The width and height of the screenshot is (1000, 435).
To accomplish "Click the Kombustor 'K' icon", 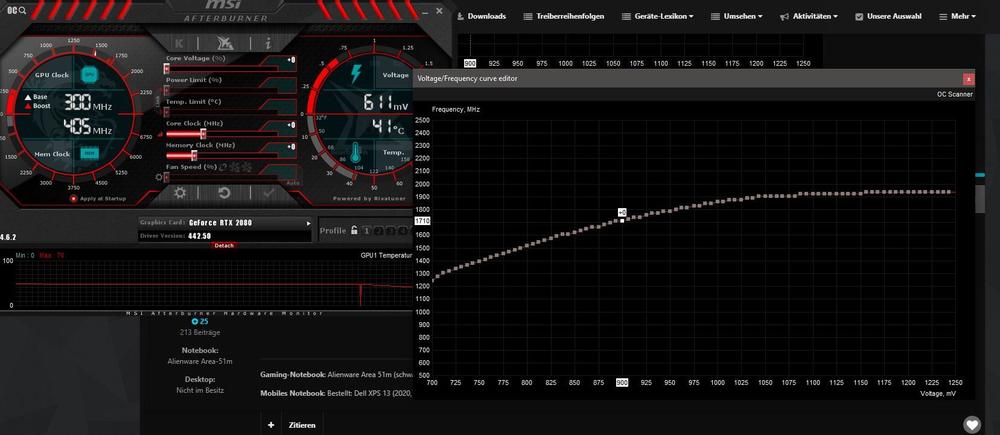I will click(x=179, y=43).
